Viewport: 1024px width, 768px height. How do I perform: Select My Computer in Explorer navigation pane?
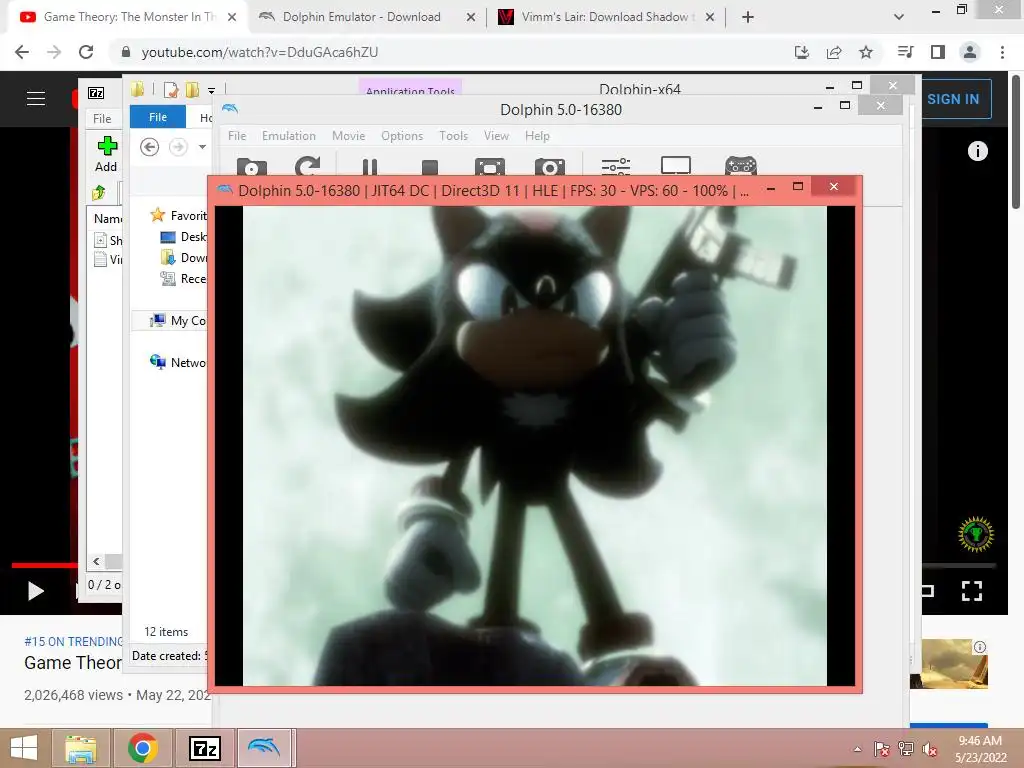click(x=178, y=320)
